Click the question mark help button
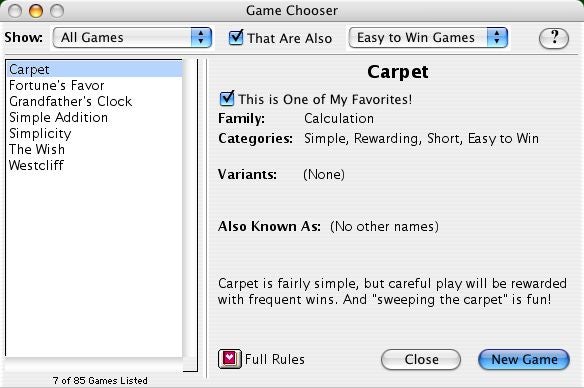The height and width of the screenshot is (388, 584). pyautogui.click(x=554, y=38)
